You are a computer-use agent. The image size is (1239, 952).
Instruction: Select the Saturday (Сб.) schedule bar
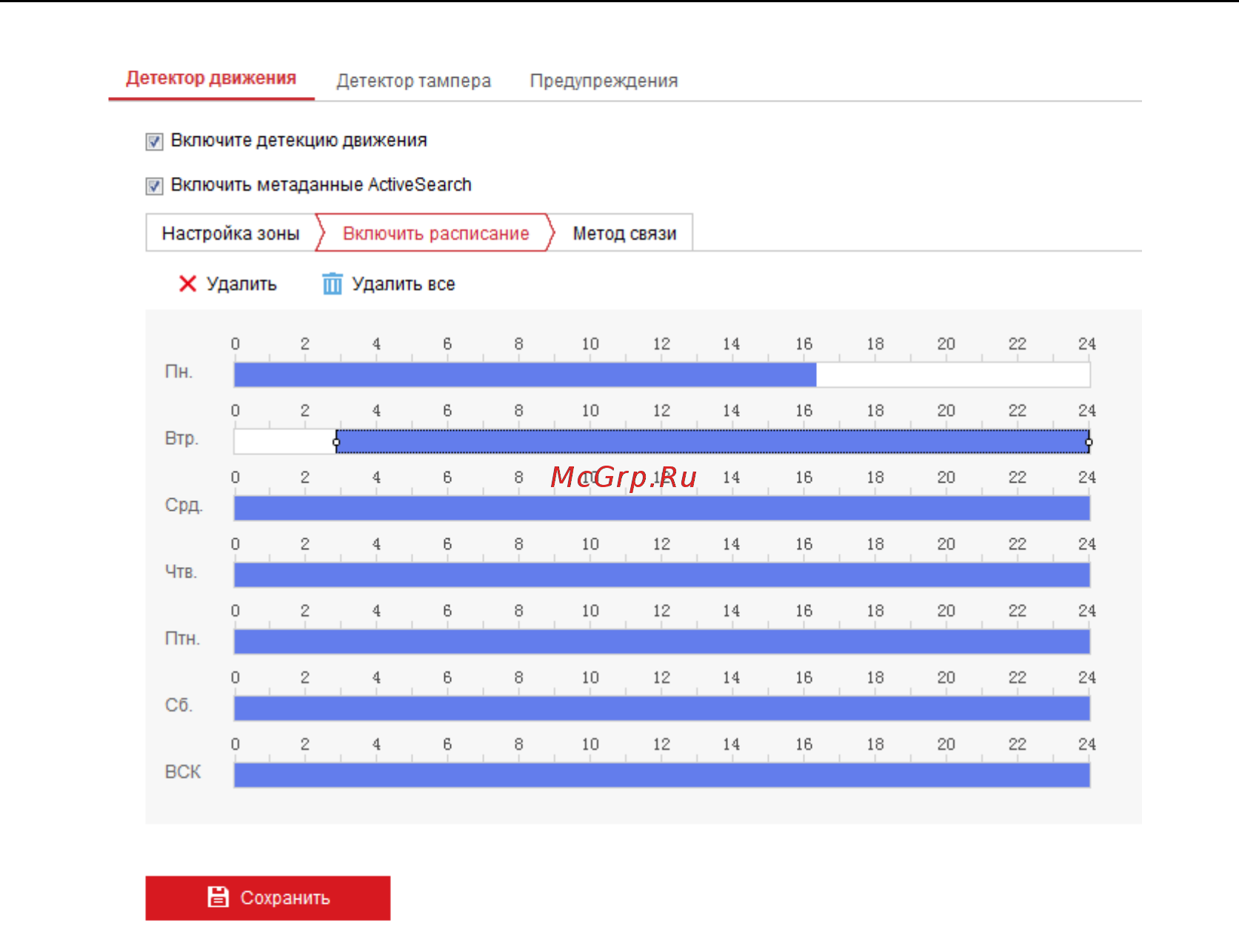click(662, 708)
